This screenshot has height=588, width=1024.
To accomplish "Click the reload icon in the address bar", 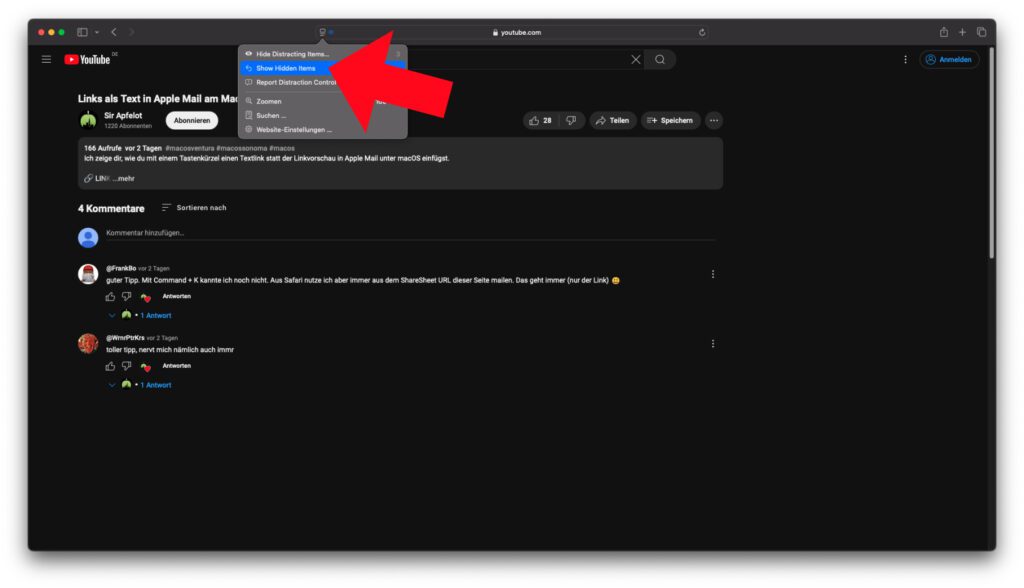I will point(703,31).
